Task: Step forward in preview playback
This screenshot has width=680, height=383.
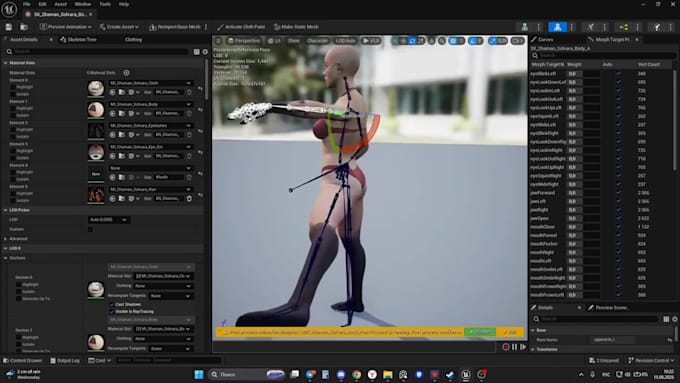Action: 523,347
